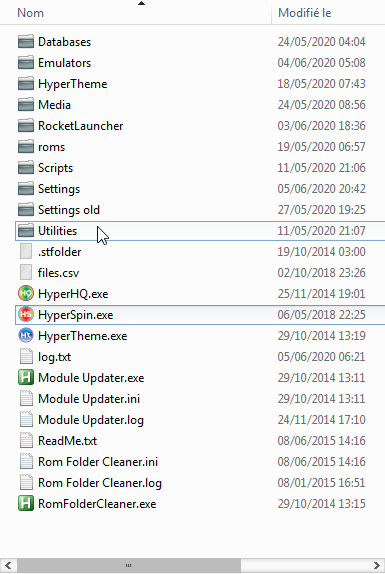Select the Module Updater.ini file name

tap(89, 399)
